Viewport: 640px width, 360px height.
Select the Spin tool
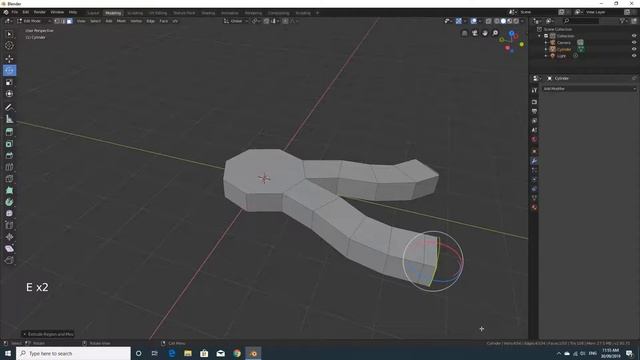pos(9,202)
